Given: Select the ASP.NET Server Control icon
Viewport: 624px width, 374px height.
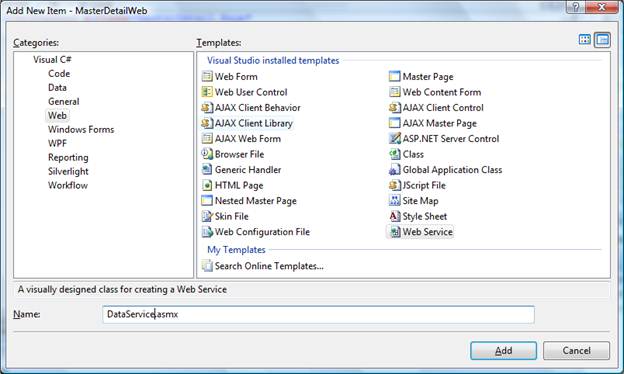Looking at the screenshot, I should point(394,139).
